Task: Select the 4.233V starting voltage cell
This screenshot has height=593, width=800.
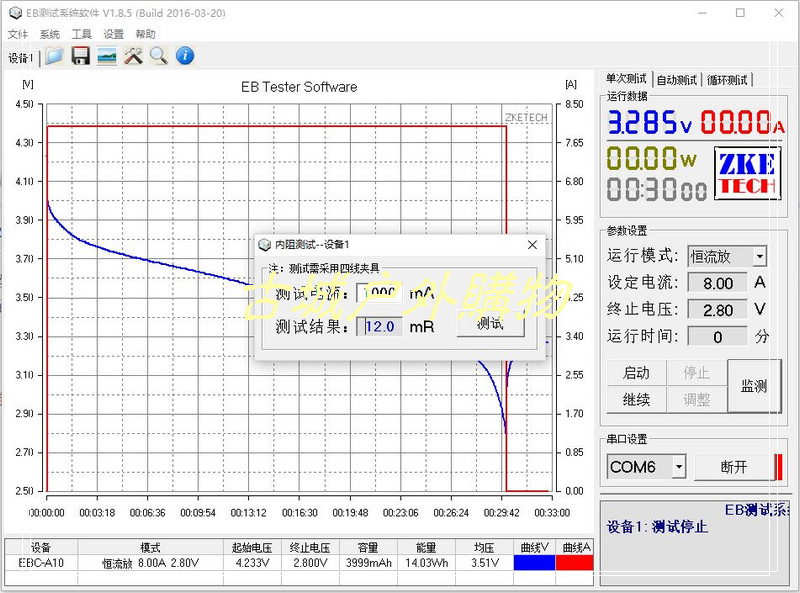Action: (x=252, y=563)
